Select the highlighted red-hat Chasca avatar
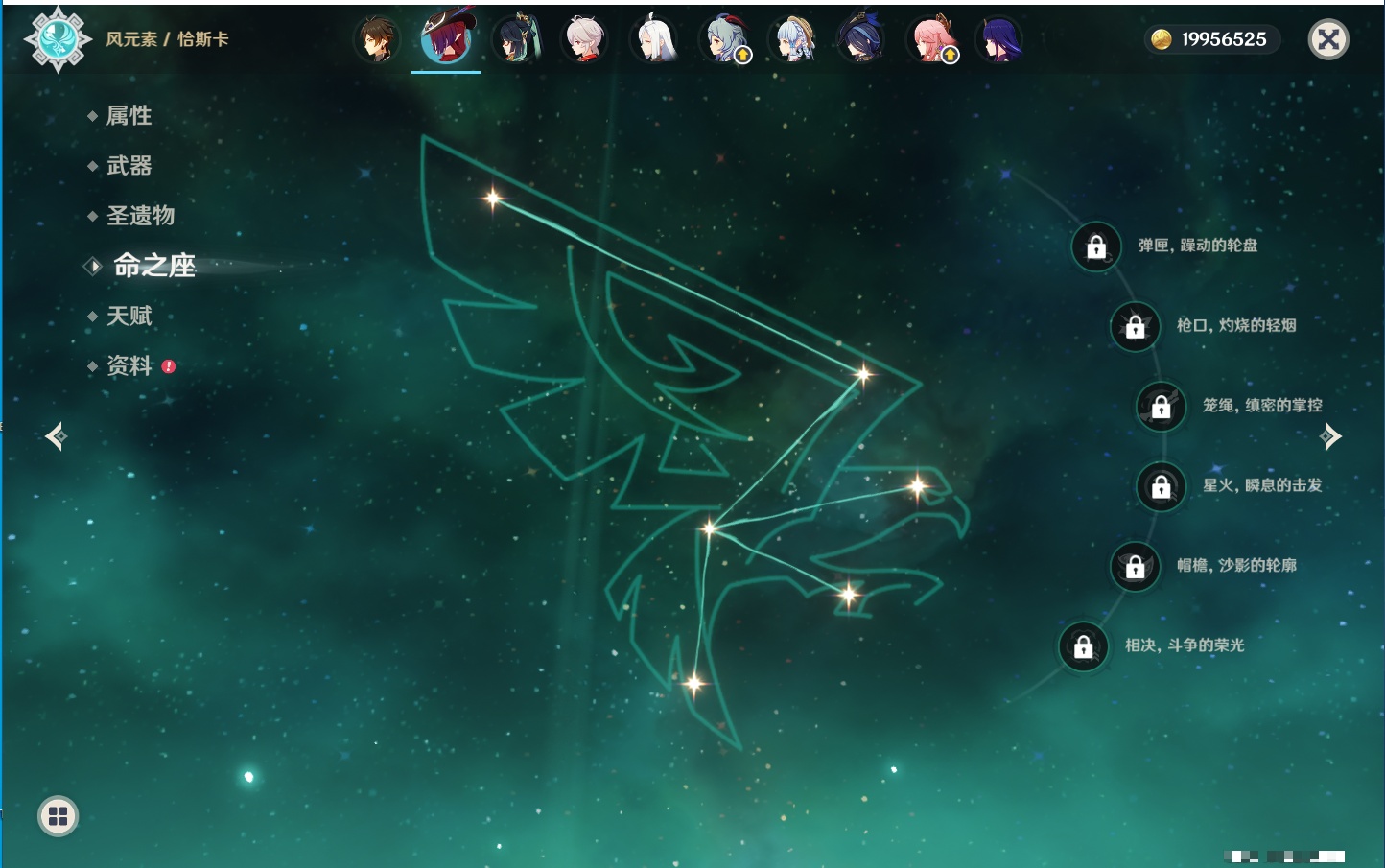Screen dimensions: 1385x868 coord(446,37)
